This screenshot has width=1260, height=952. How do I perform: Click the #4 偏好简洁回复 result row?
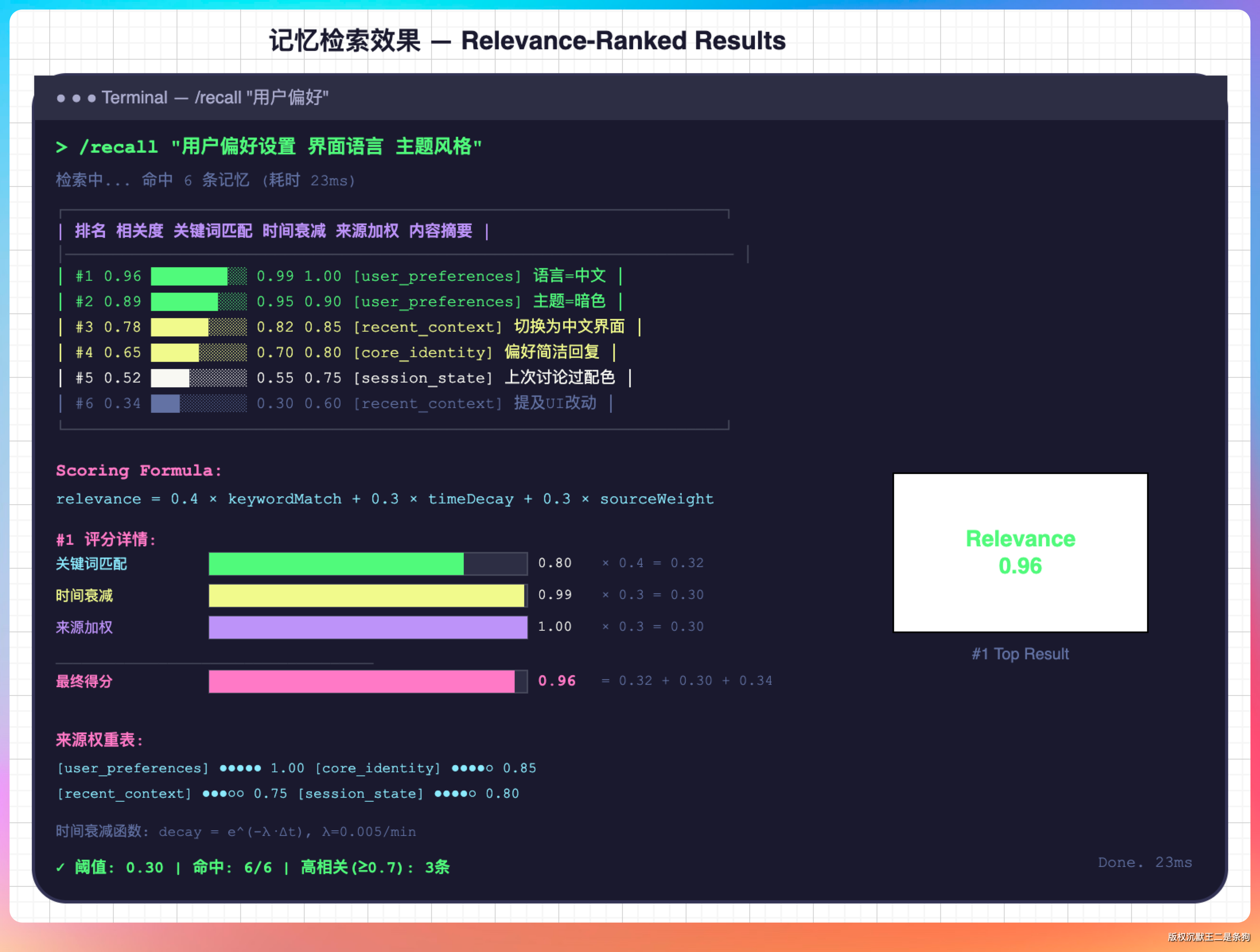coord(337,352)
